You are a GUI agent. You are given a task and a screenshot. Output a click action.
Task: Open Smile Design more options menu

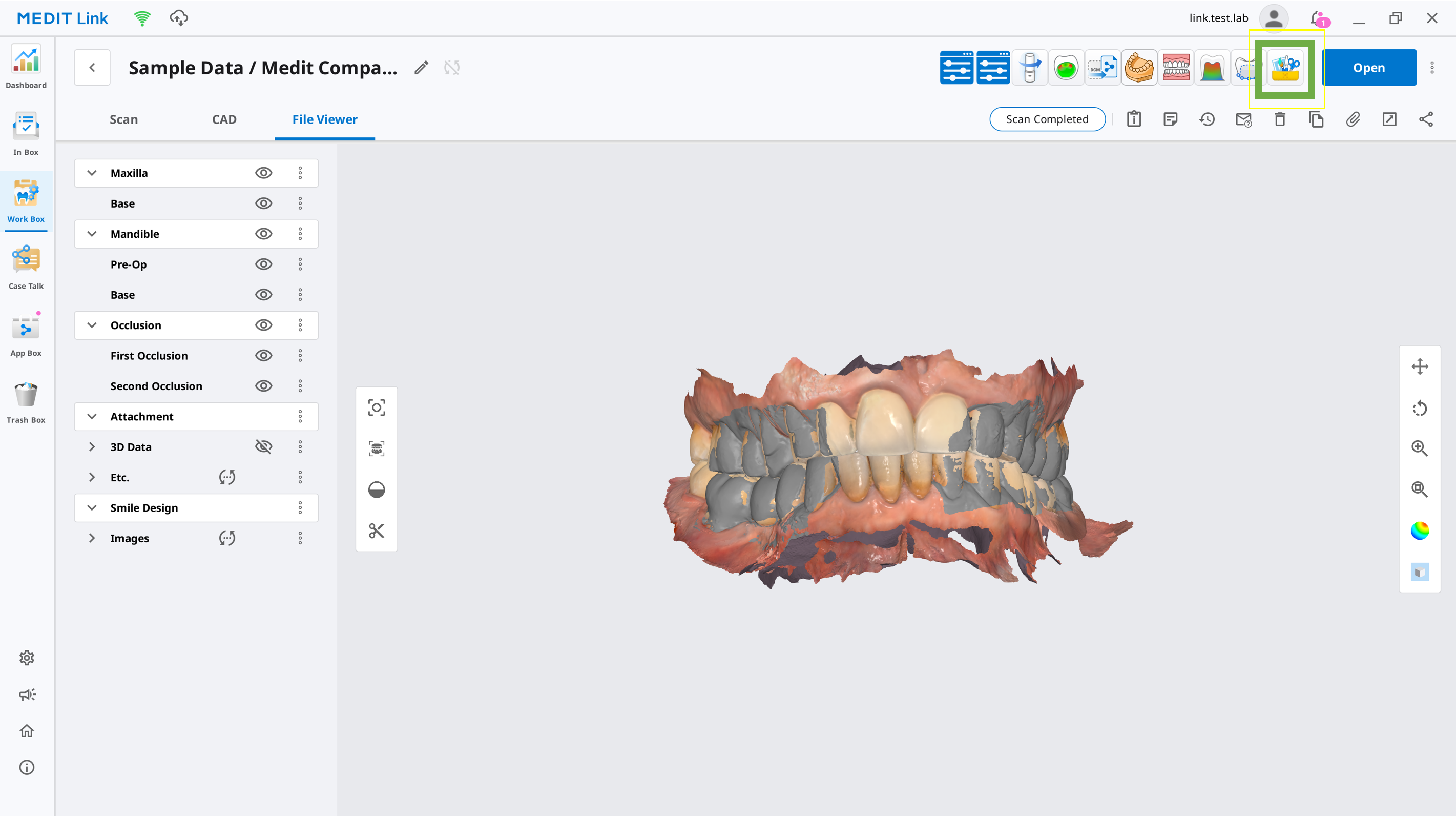coord(300,508)
